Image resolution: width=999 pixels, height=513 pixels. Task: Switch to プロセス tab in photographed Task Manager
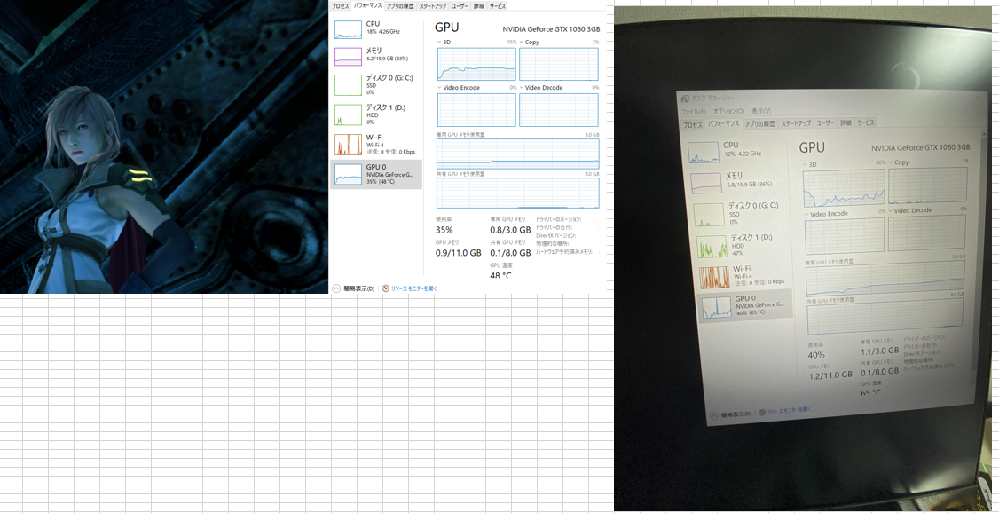(x=693, y=125)
